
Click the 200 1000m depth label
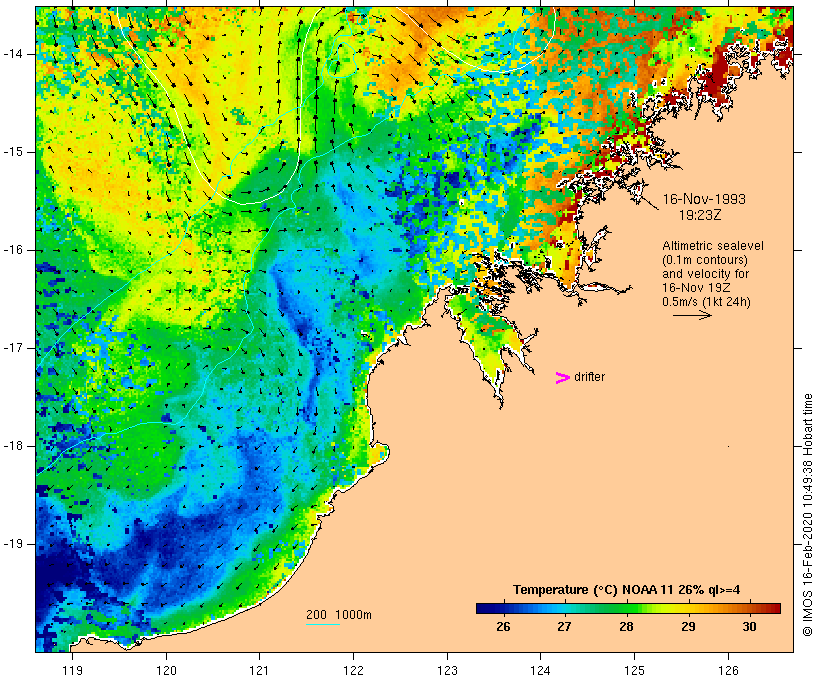pos(339,615)
